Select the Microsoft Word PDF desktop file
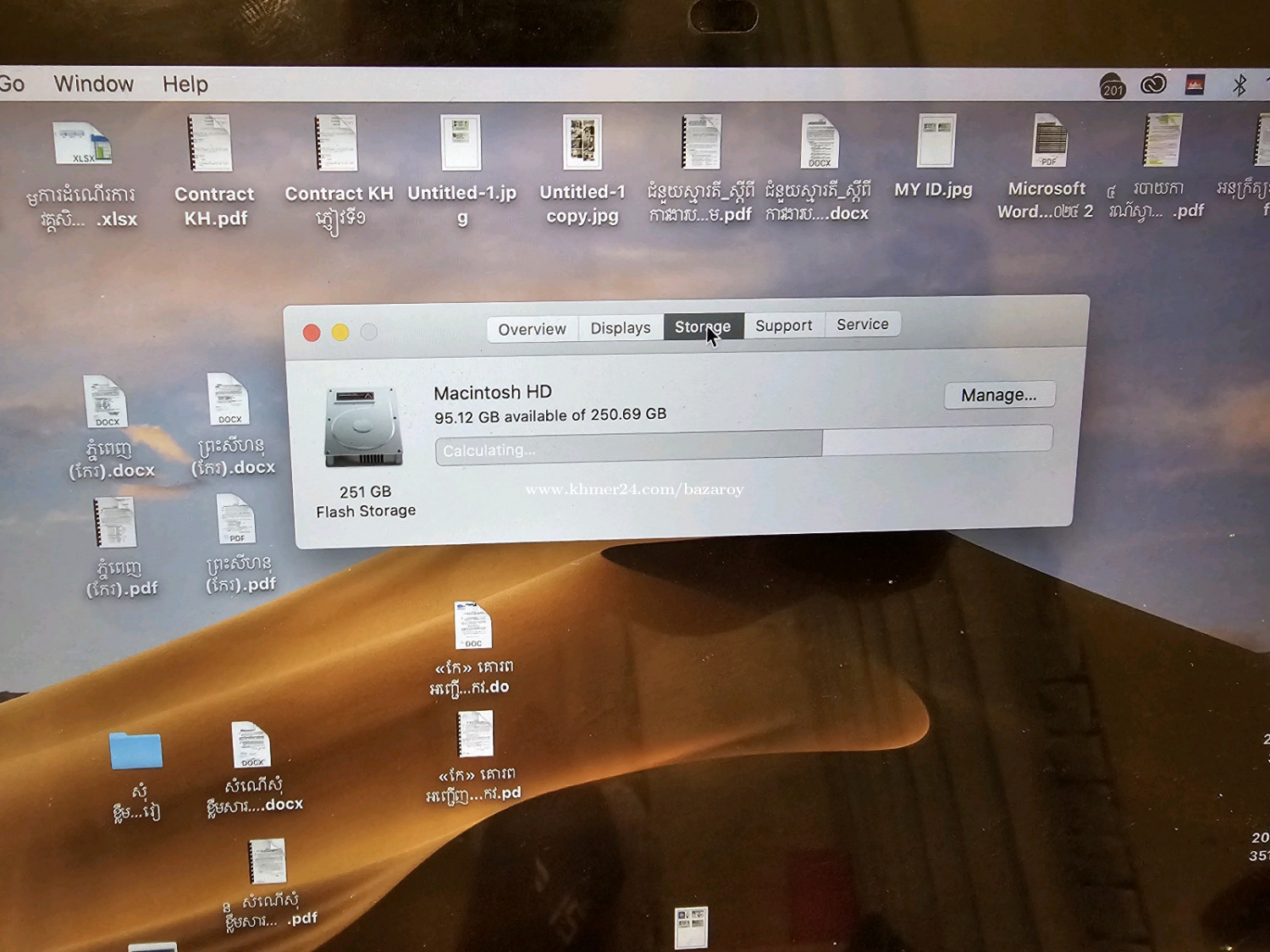1270x952 pixels. tap(1050, 140)
